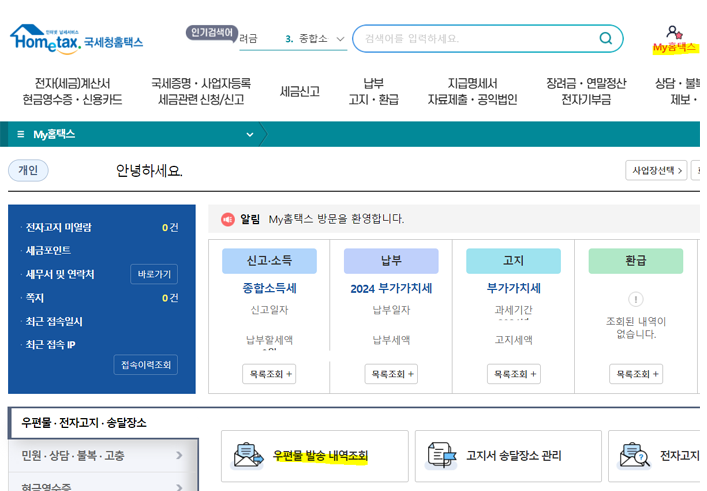The image size is (707, 491).
Task: Click the hamburger icon beside My홈택스
Action: click(20, 134)
